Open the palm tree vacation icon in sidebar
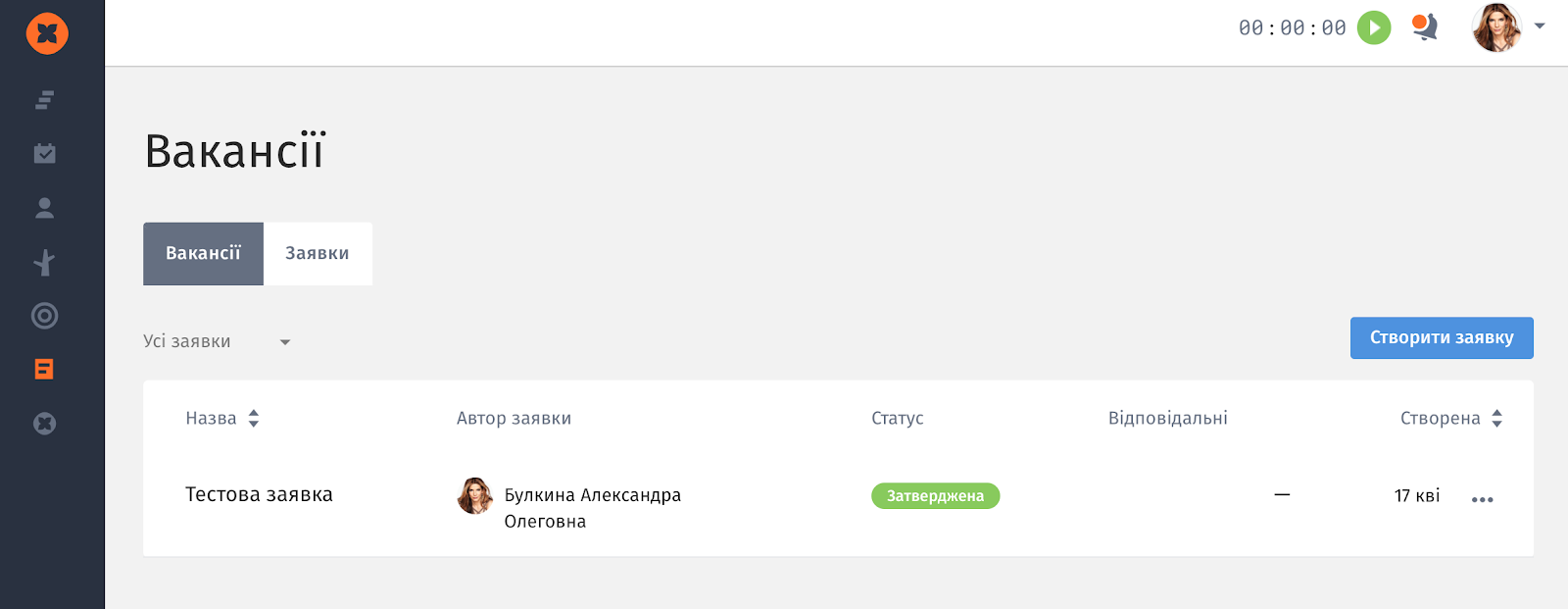1568x609 pixels. point(45,262)
